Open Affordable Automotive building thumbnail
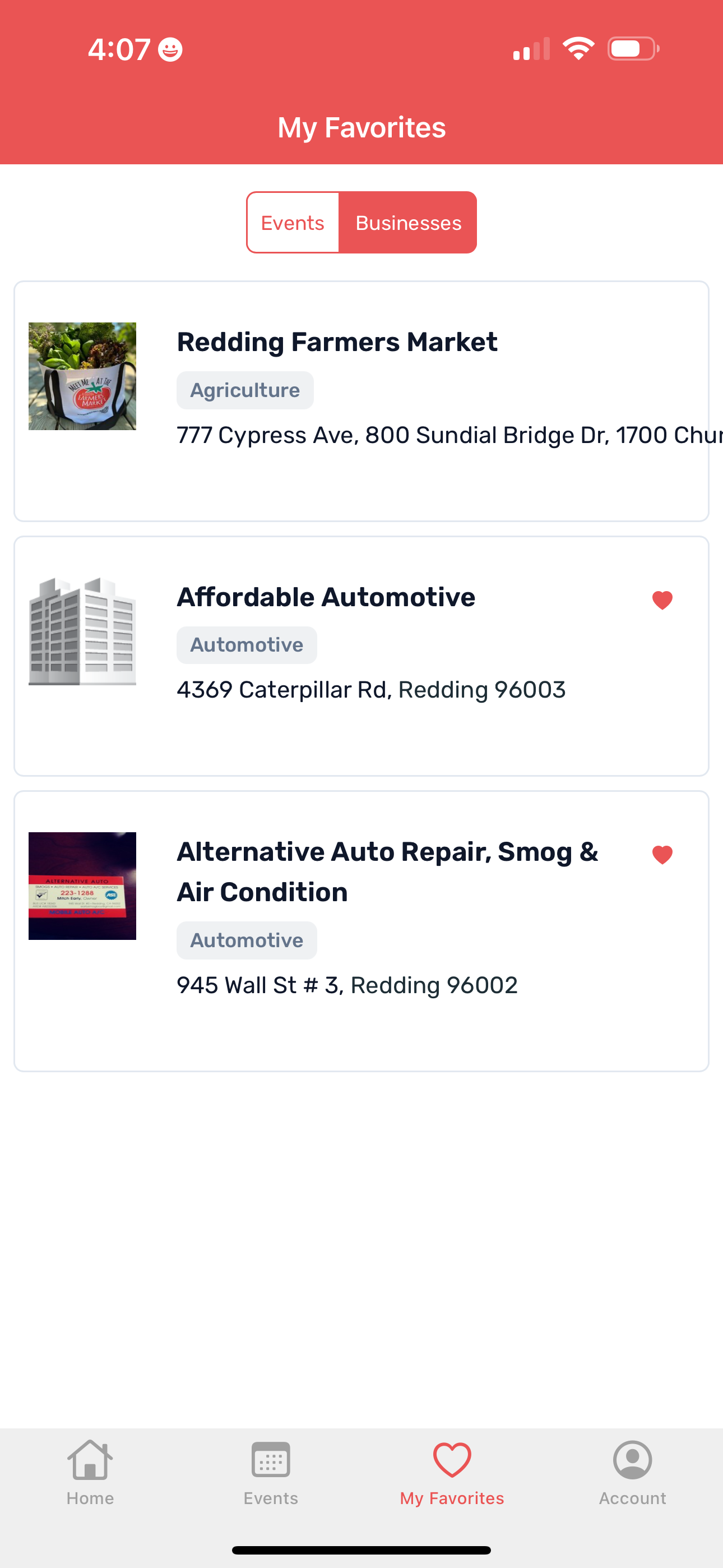The width and height of the screenshot is (723, 1568). coord(82,631)
